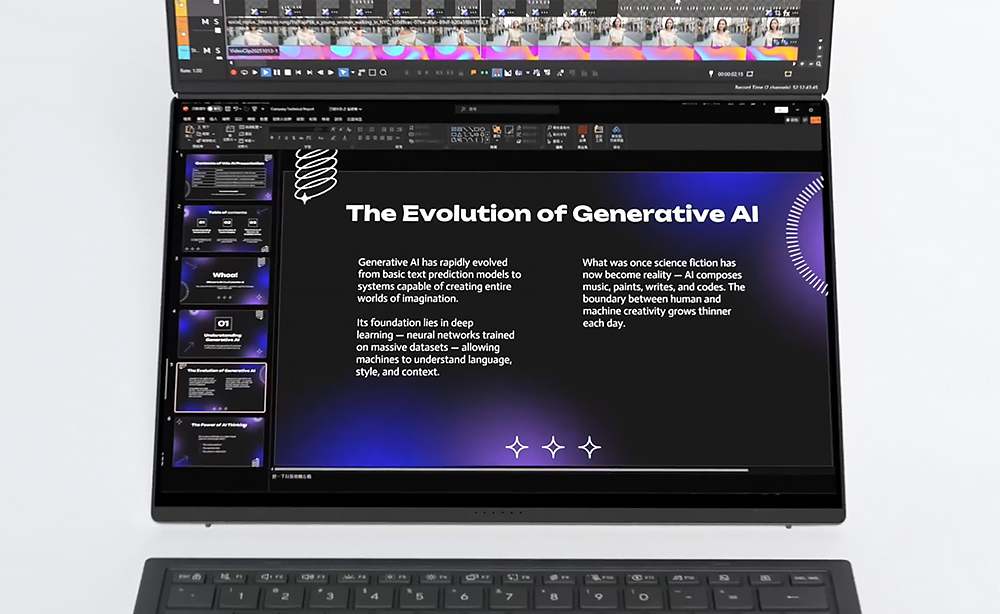Solo the top video track (S)

(x=218, y=20)
